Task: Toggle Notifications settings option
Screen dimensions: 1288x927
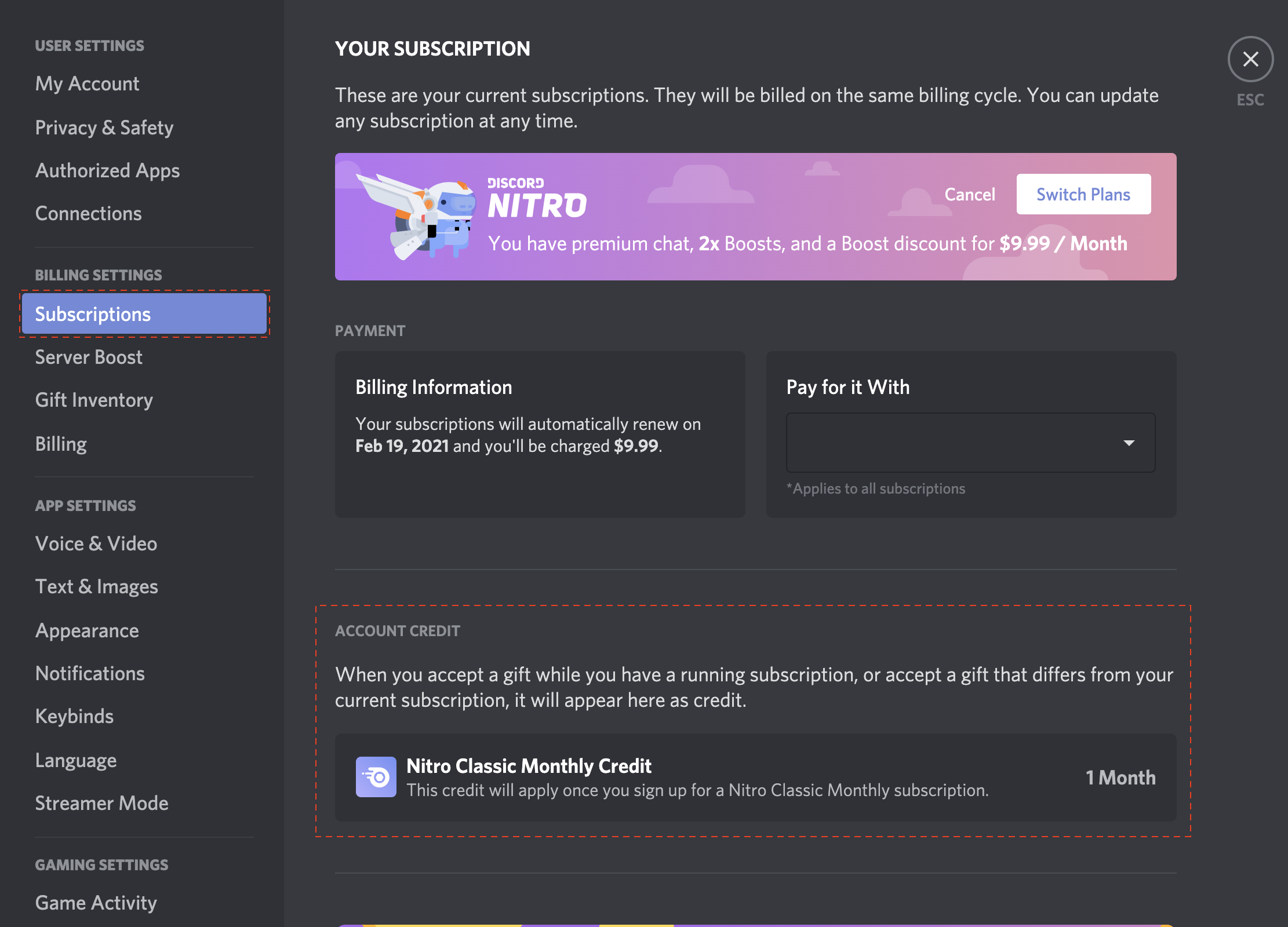Action: pos(90,672)
